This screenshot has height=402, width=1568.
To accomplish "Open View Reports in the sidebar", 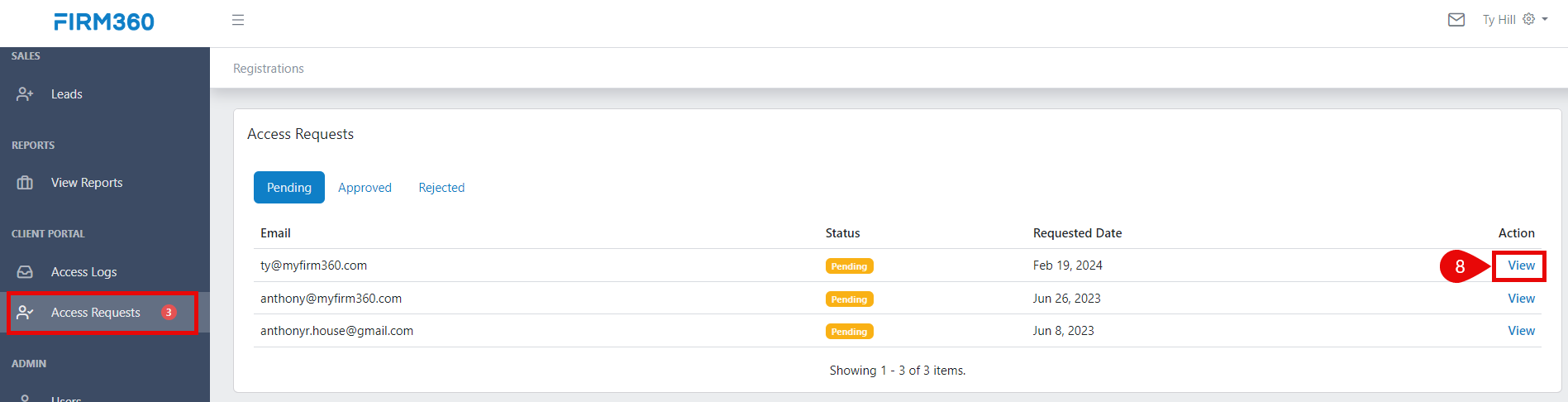I will 87,183.
